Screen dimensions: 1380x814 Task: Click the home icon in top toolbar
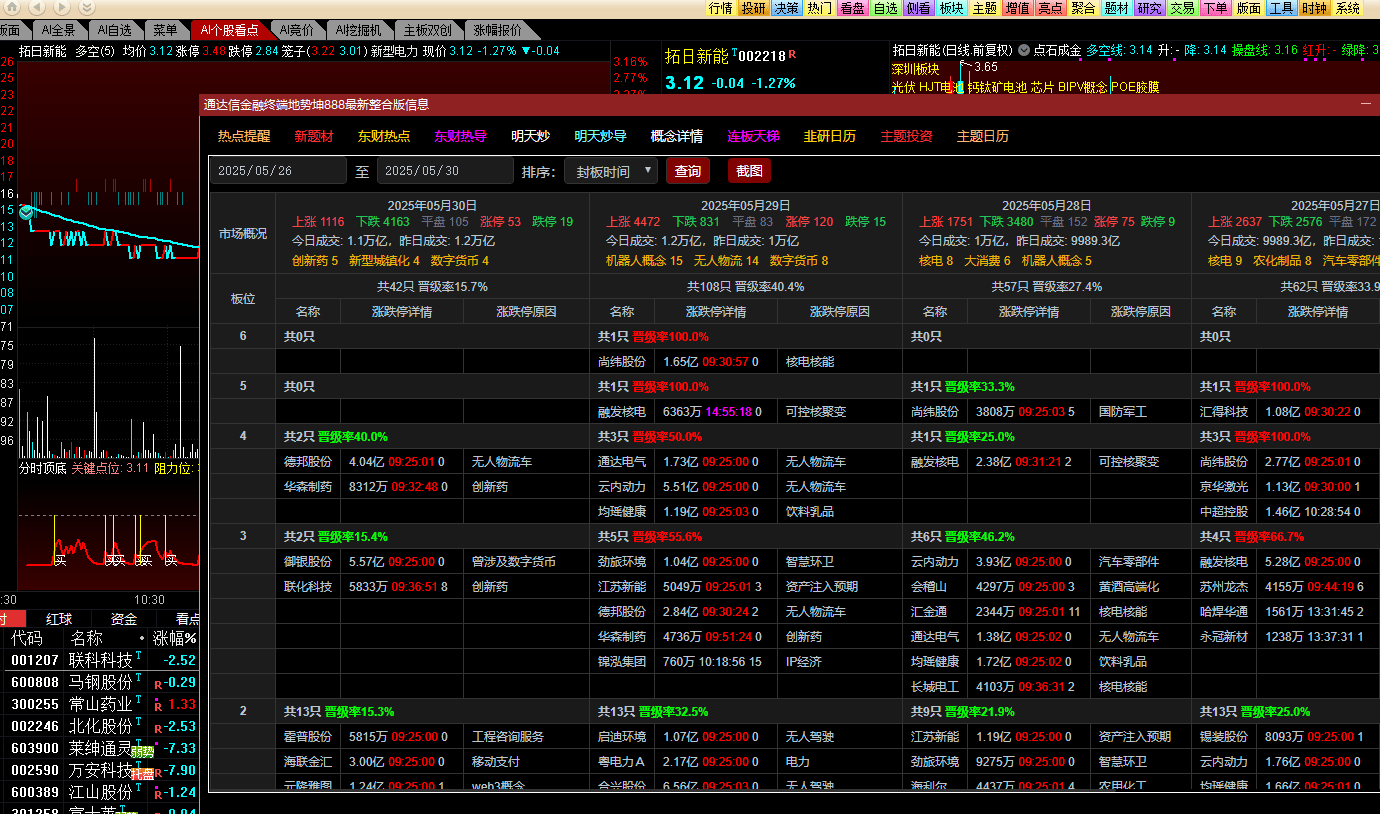(12, 8)
